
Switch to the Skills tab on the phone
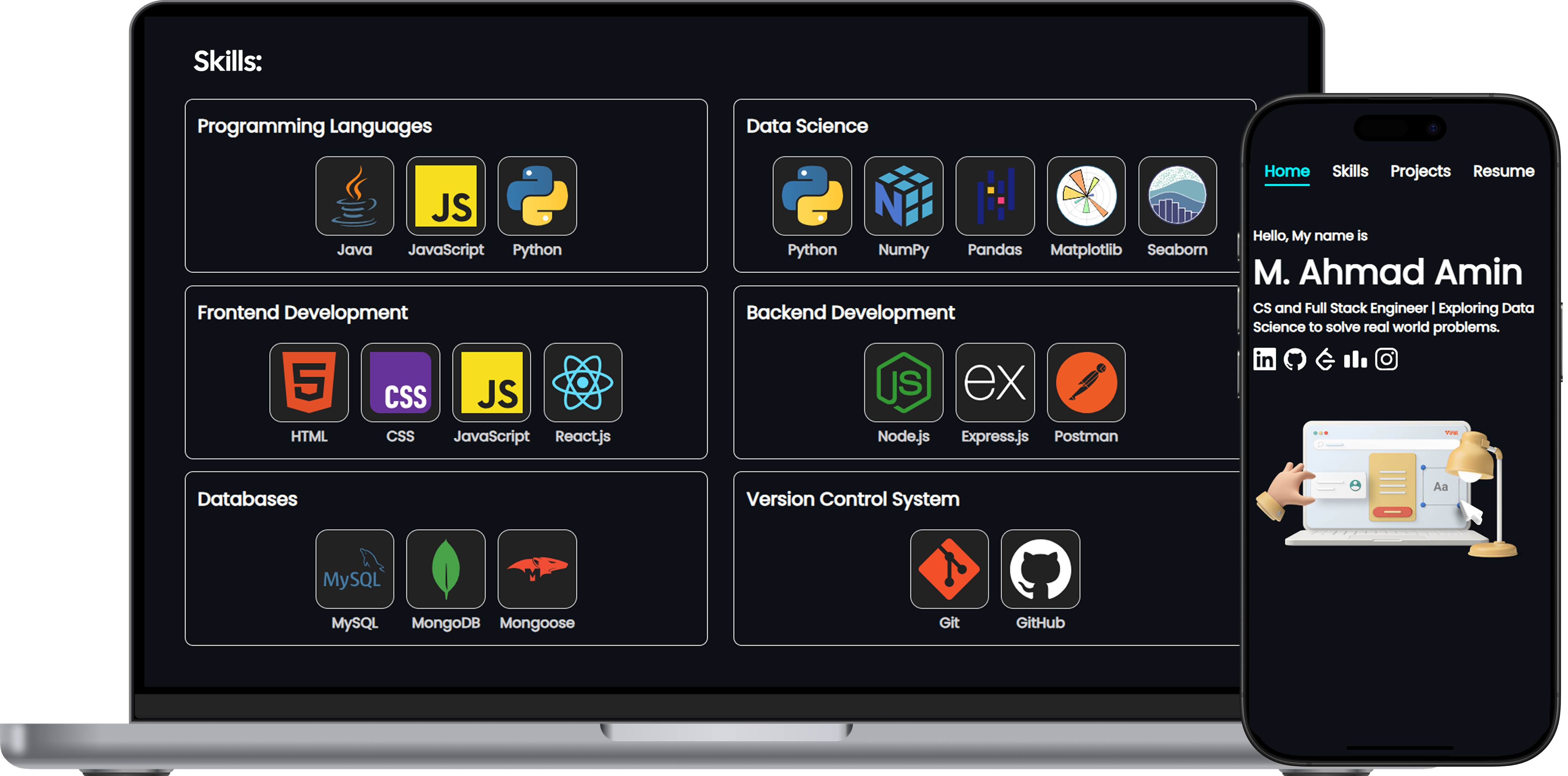pyautogui.click(x=1350, y=172)
